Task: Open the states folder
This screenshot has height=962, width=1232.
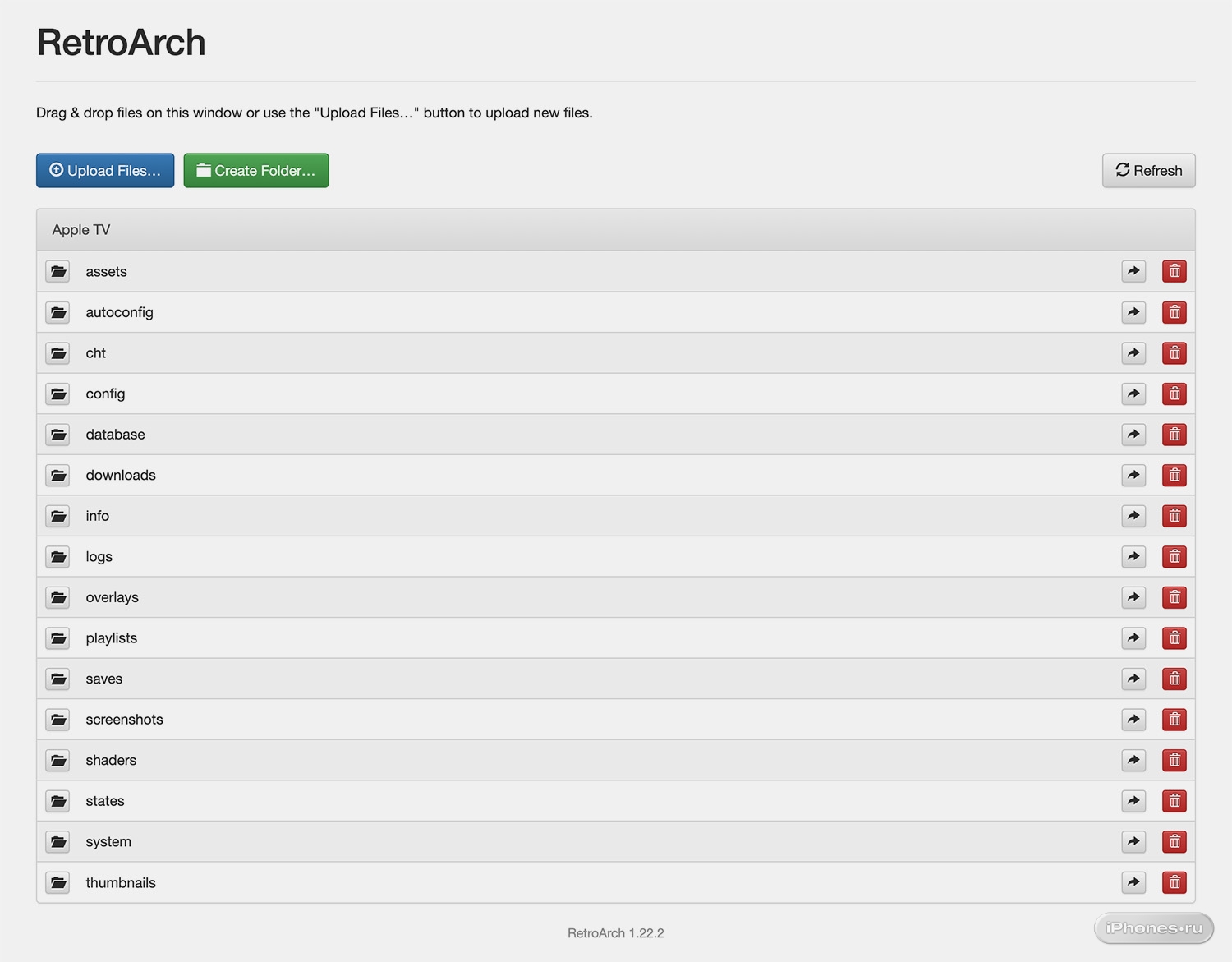Action: point(105,801)
